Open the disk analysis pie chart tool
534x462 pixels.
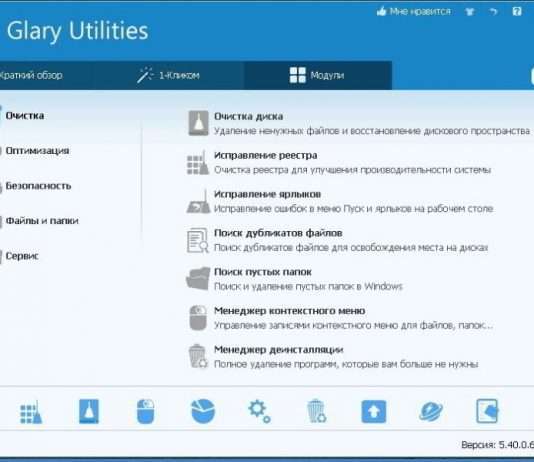[x=203, y=411]
